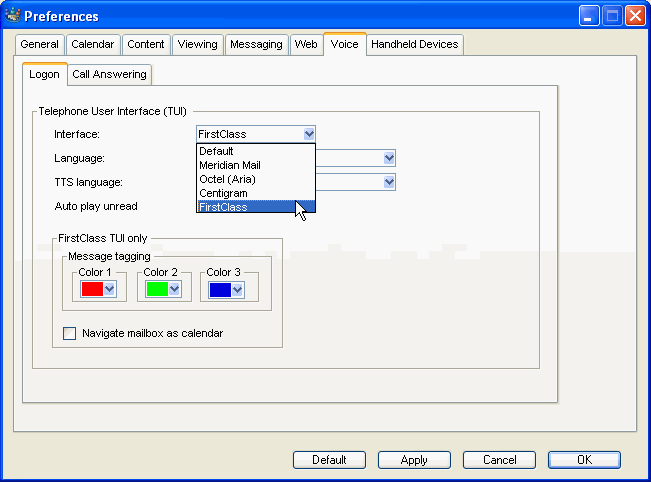The height and width of the screenshot is (482, 651).
Task: Open the Calendar preferences tab
Action: tap(93, 44)
